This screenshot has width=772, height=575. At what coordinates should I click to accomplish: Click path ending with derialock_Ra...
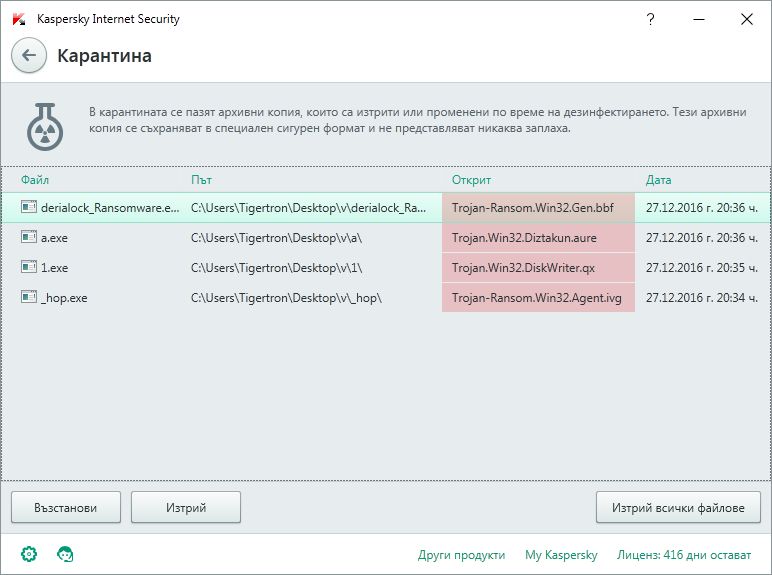click(308, 208)
